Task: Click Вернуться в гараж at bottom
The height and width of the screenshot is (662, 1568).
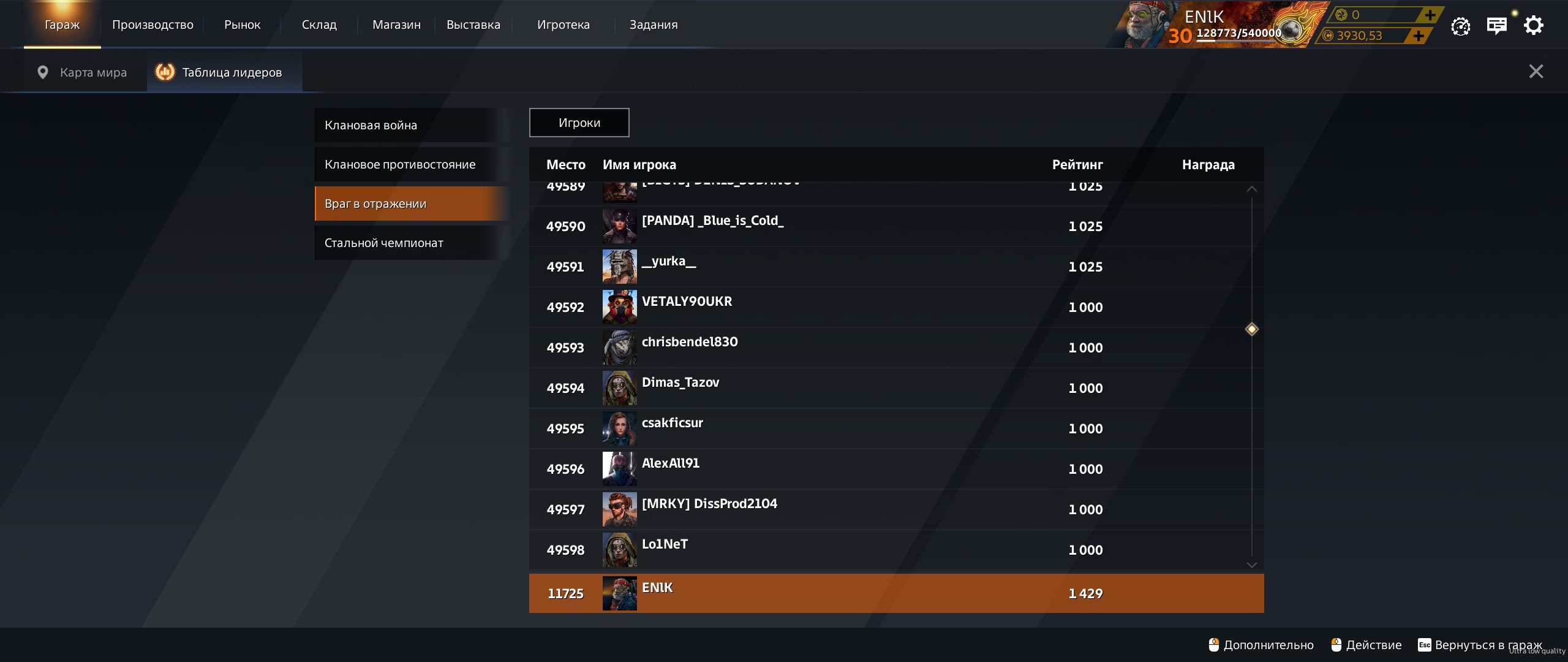Action: click(1488, 645)
